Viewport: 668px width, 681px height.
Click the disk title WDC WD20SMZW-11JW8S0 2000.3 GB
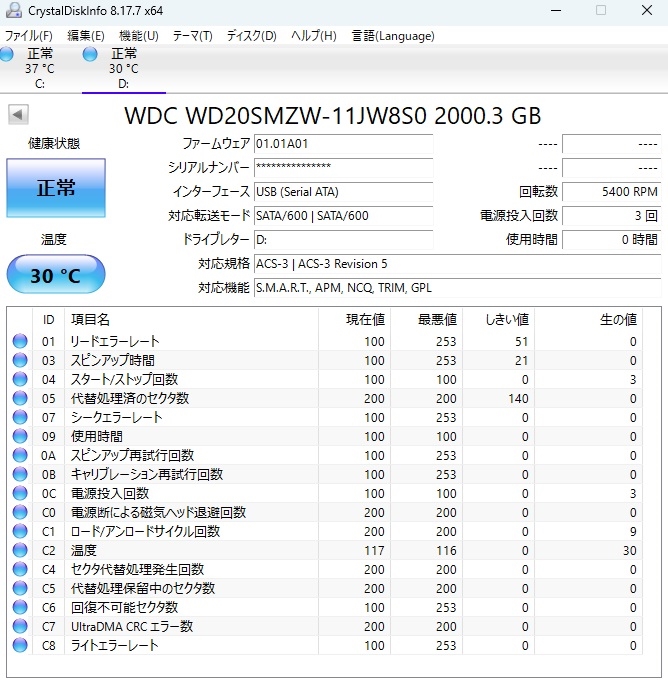(333, 116)
